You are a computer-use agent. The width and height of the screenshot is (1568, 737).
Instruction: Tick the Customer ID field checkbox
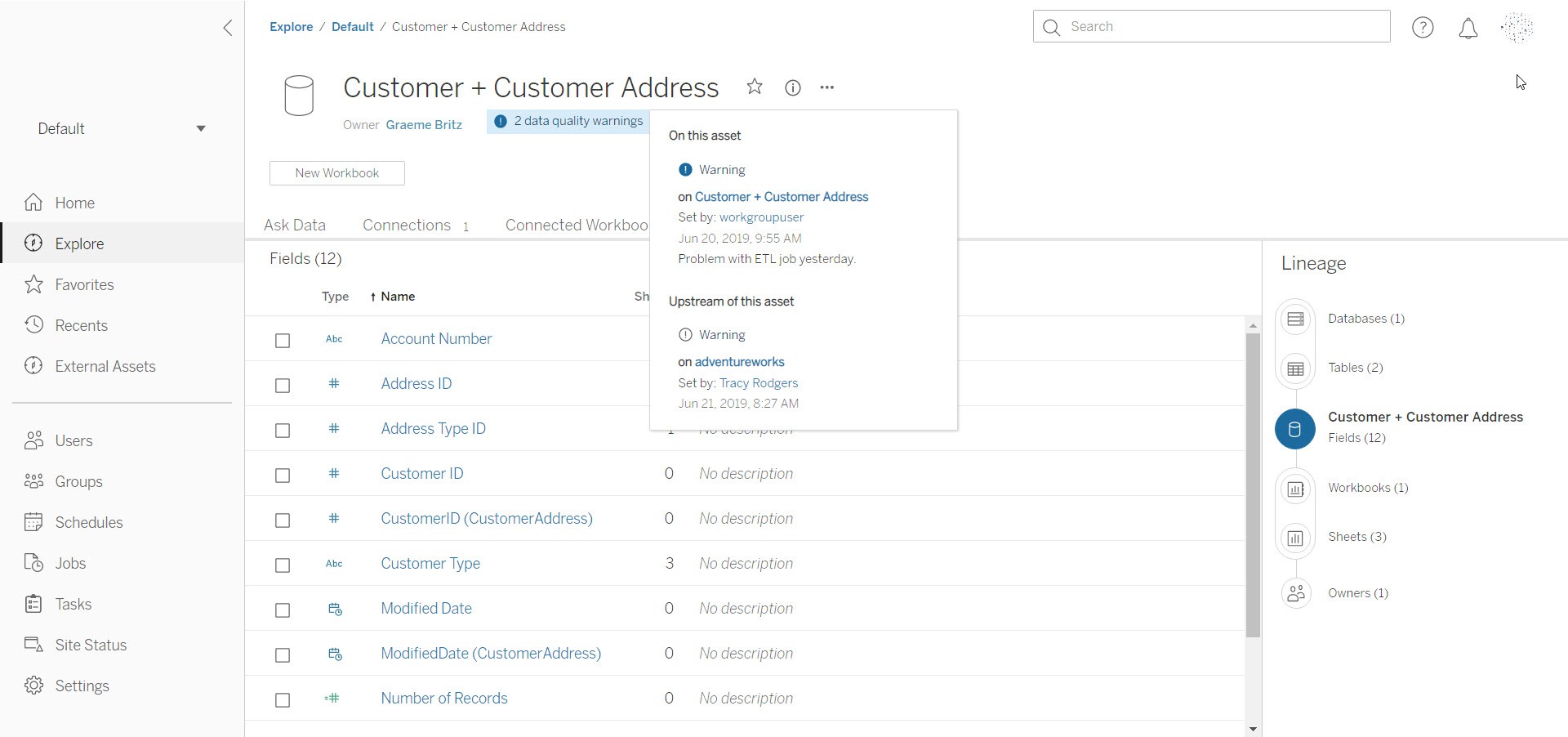coord(283,475)
